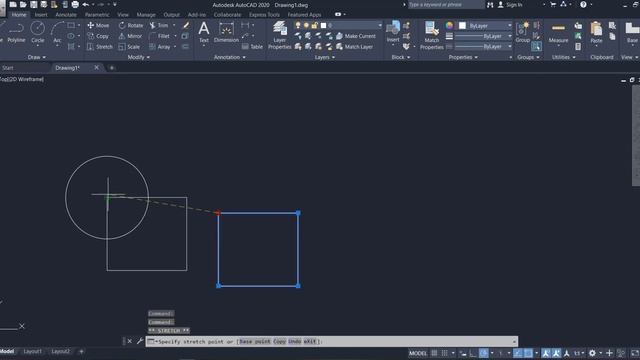Switch to the Layout1 tab
This screenshot has width=640, height=360.
33,351
